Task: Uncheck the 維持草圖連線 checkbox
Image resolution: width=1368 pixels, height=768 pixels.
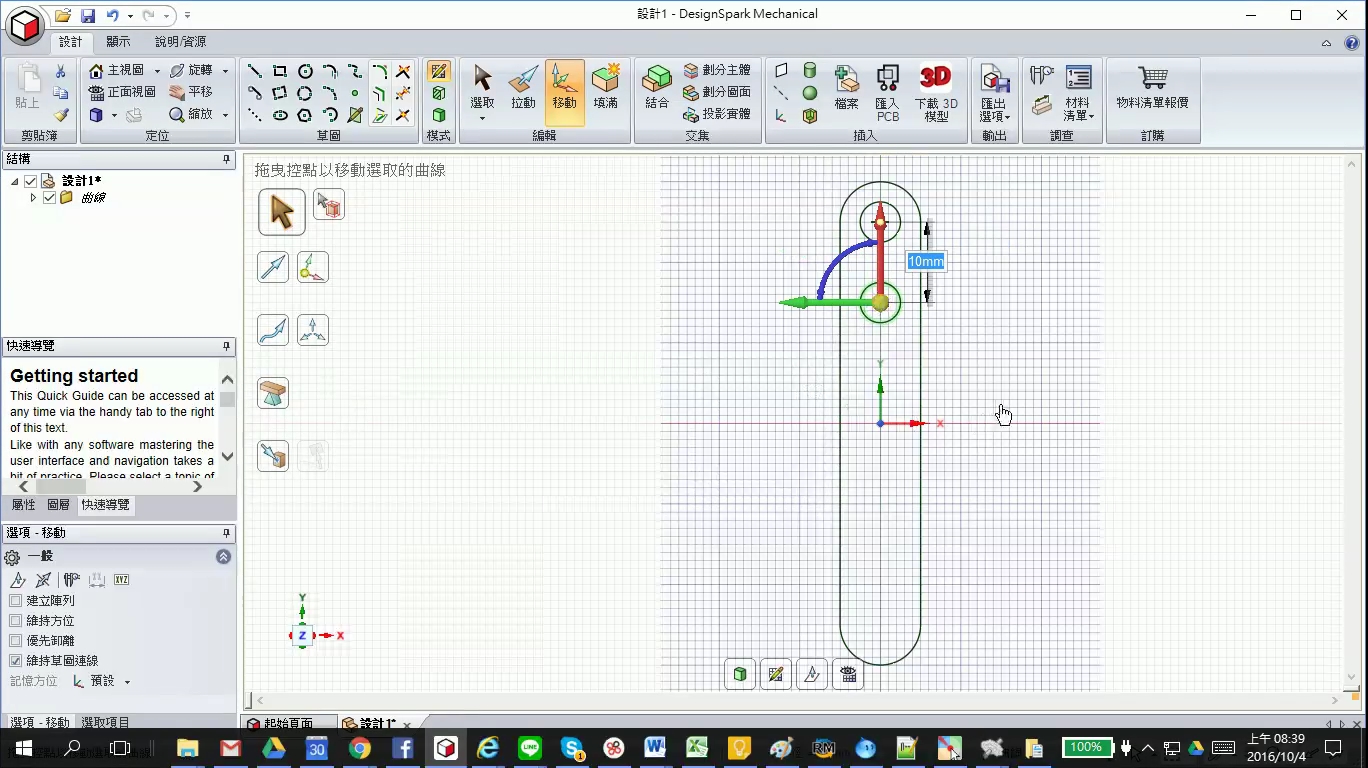Action: 15,661
